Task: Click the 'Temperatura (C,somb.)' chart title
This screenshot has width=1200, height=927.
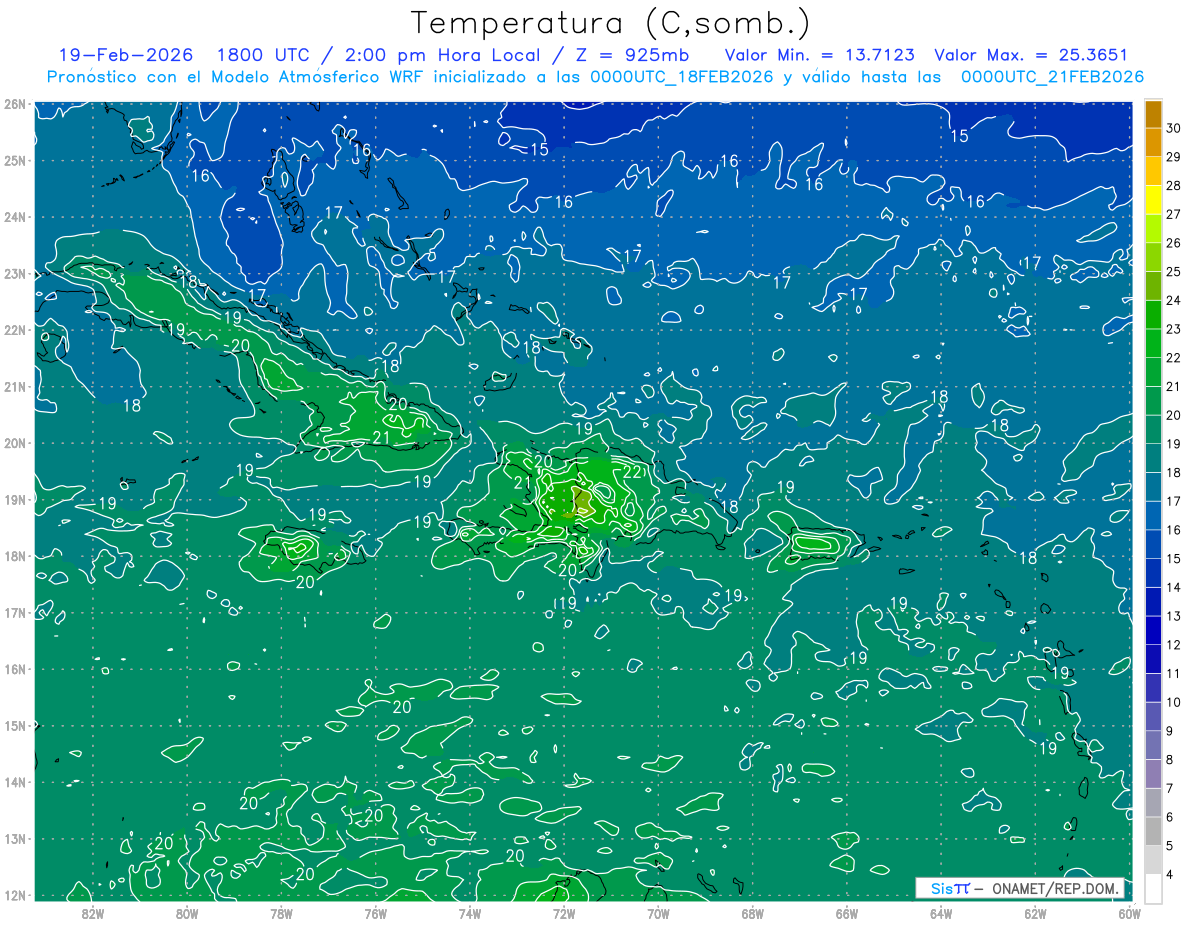Action: pos(611,23)
